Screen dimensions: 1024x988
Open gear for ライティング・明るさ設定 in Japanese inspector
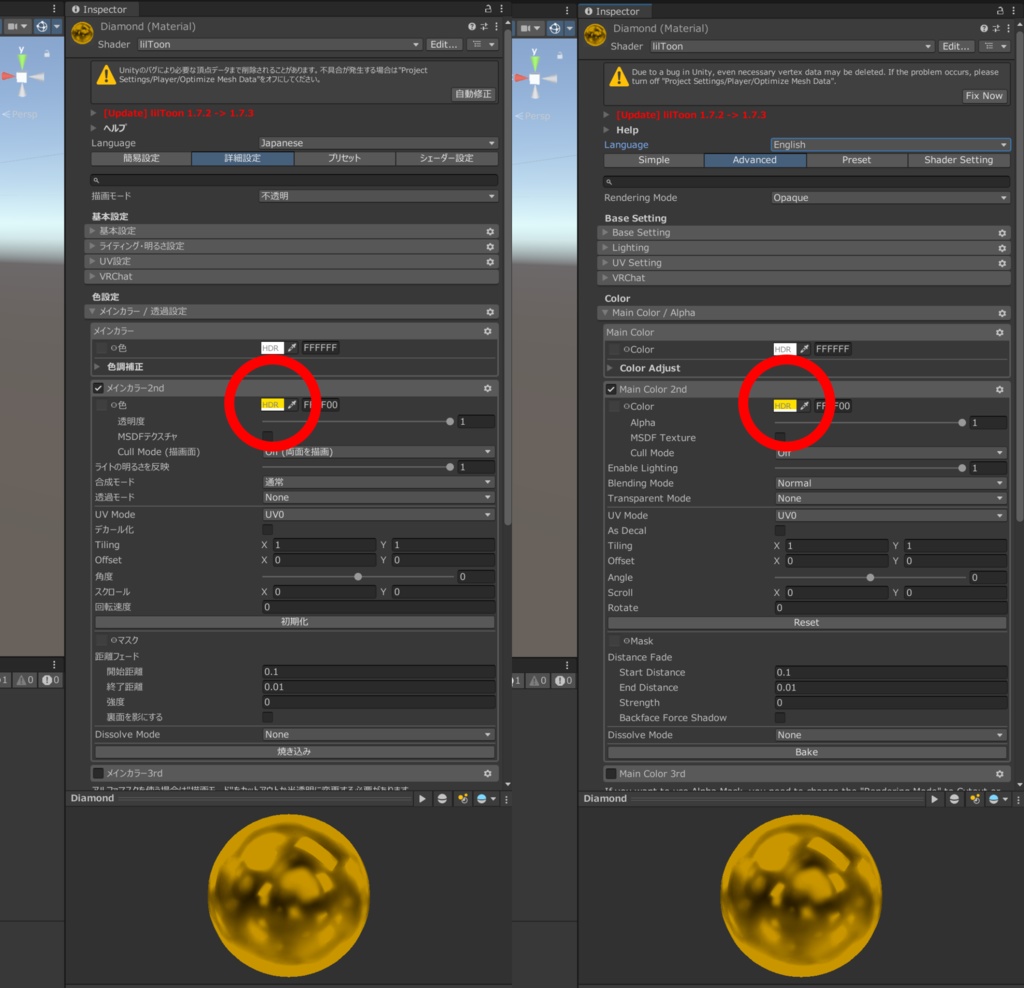490,247
